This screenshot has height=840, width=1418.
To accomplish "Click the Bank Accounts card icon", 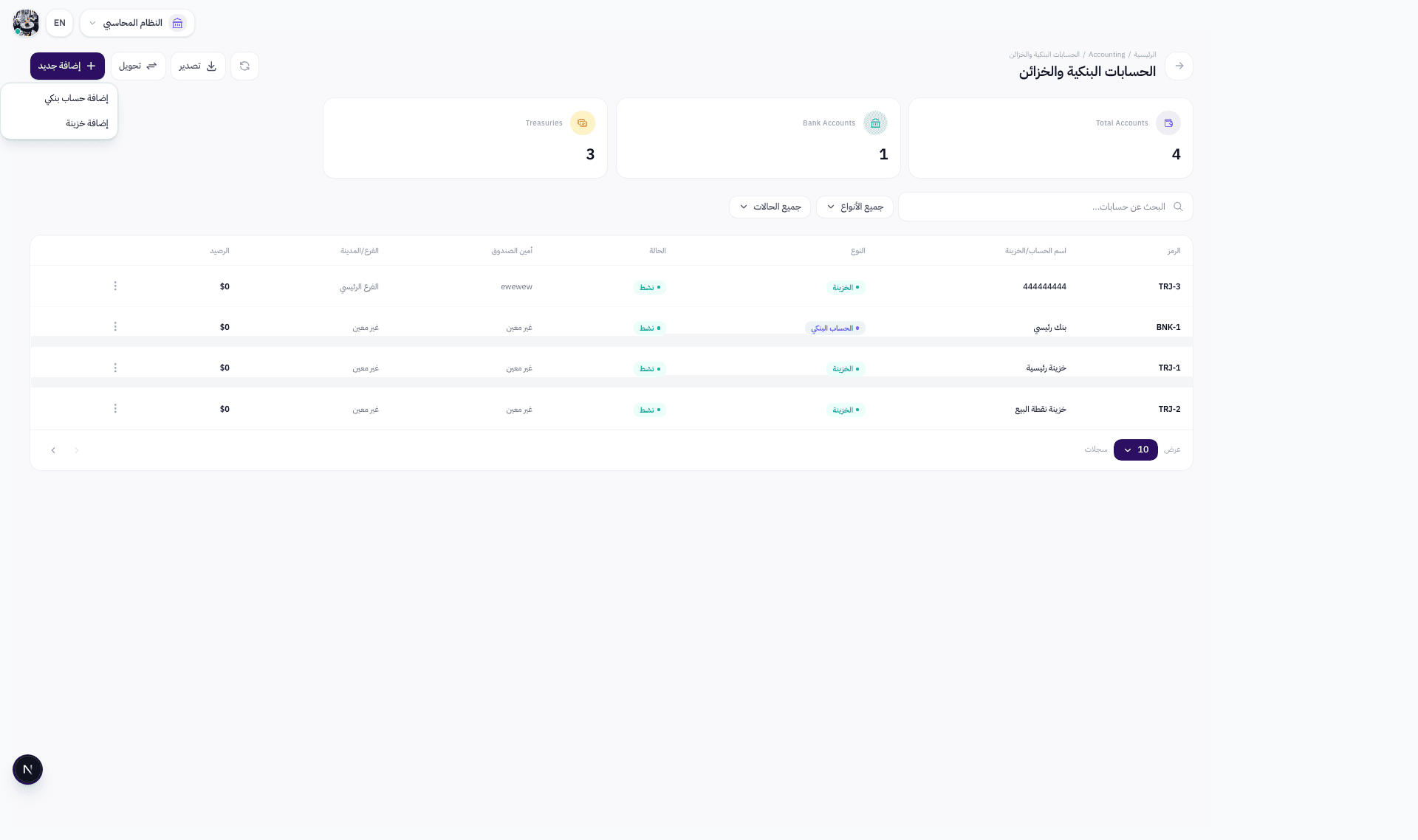I will (875, 123).
